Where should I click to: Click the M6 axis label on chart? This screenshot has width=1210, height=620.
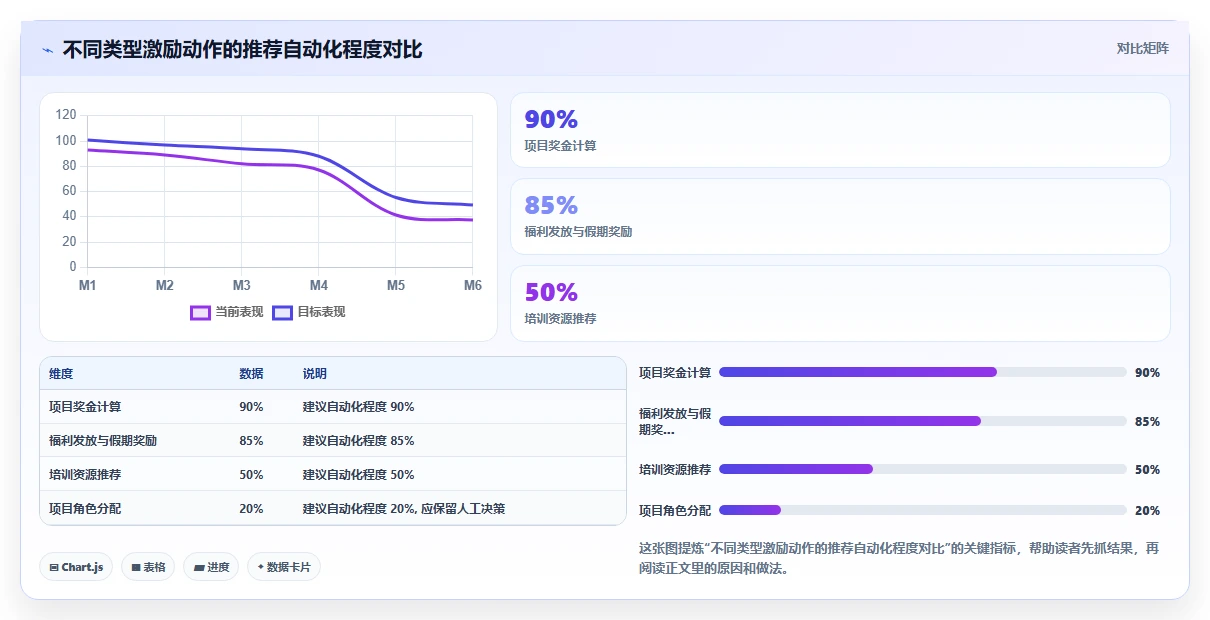pyautogui.click(x=473, y=286)
